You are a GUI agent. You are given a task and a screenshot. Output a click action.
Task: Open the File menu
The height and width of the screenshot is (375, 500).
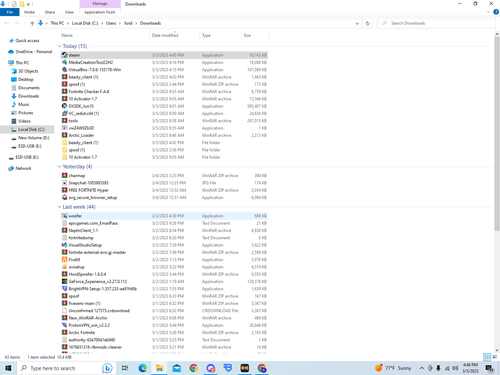(10, 12)
